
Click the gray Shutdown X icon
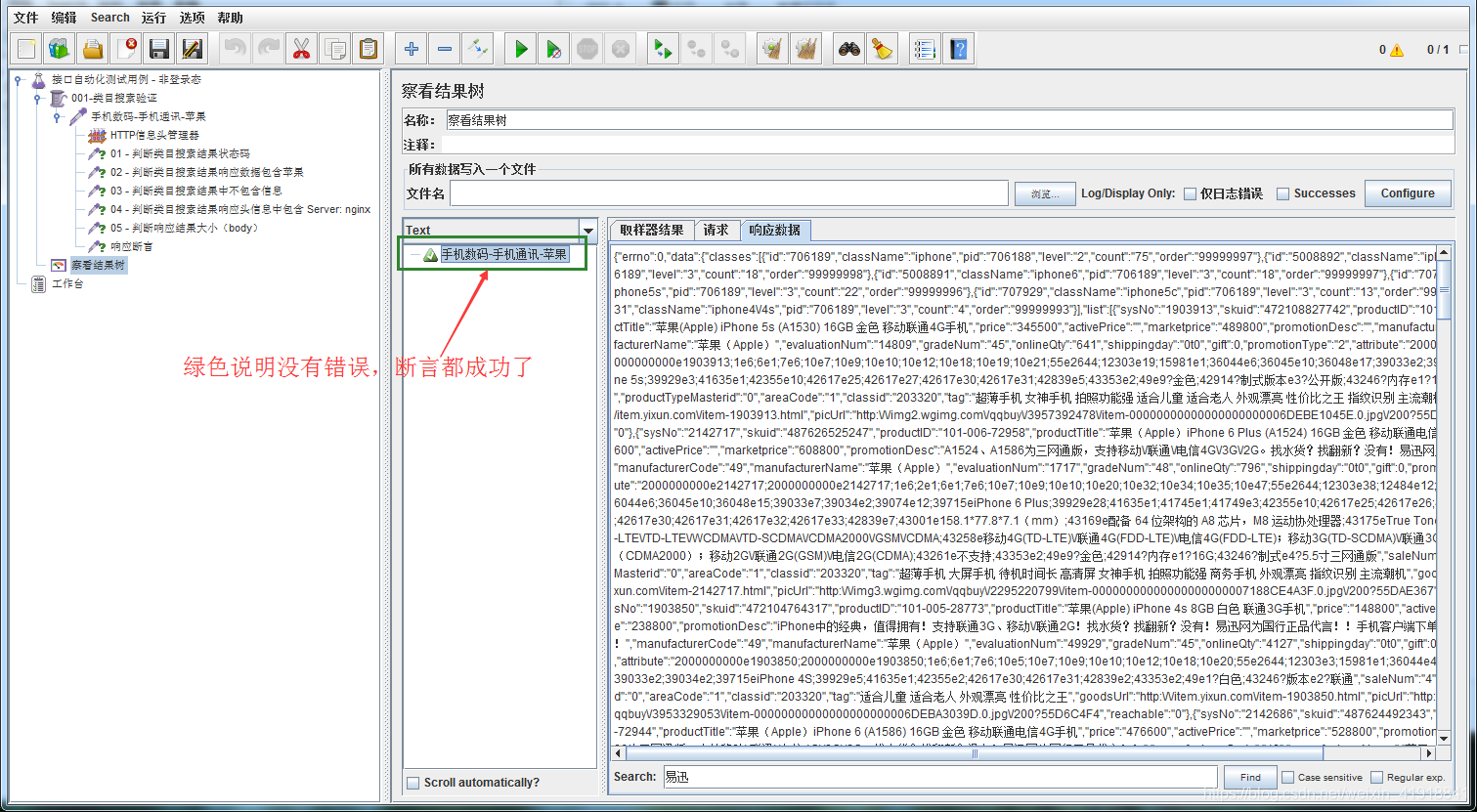coord(620,48)
